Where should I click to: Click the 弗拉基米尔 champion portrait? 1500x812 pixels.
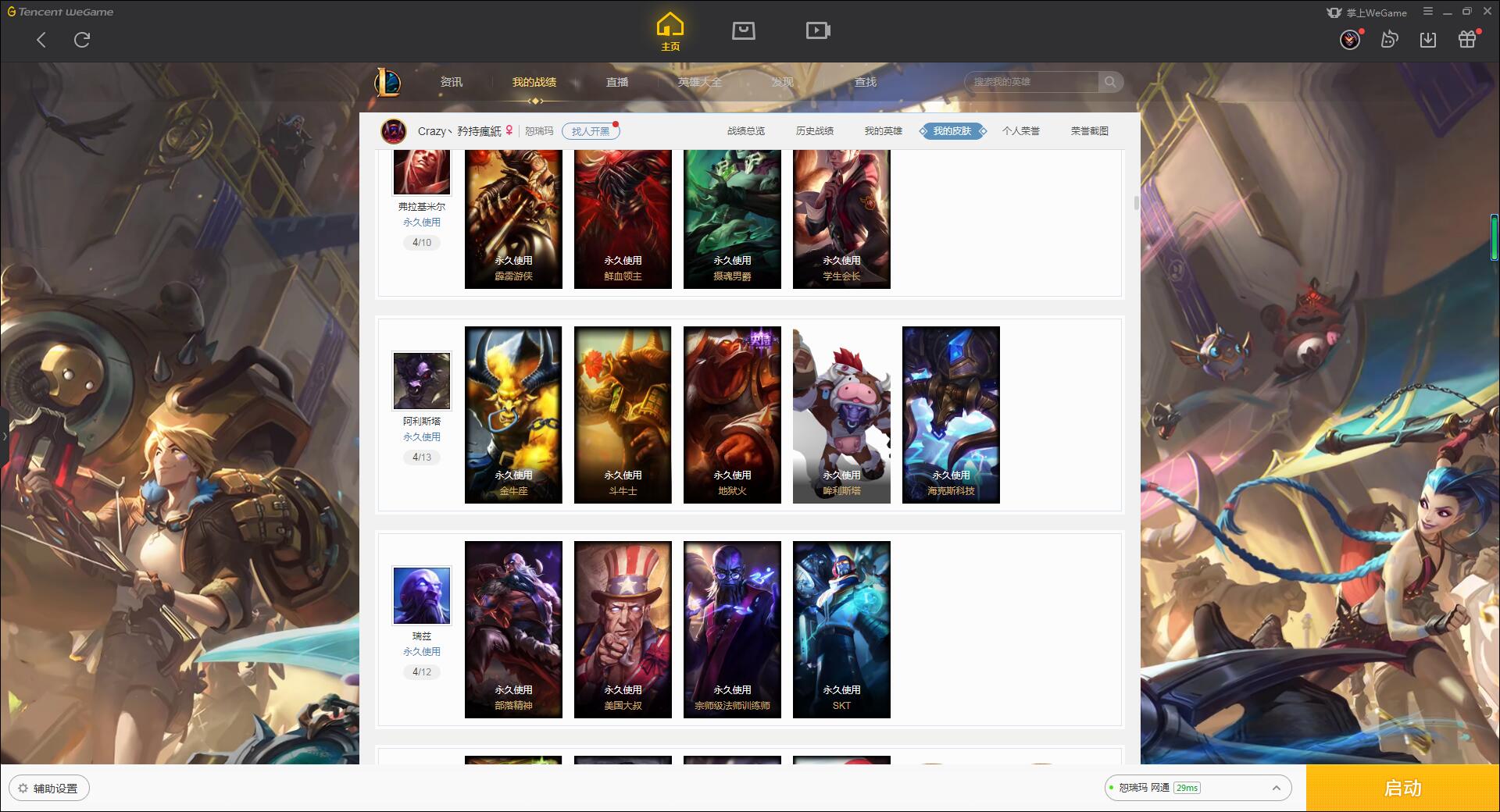pyautogui.click(x=422, y=172)
